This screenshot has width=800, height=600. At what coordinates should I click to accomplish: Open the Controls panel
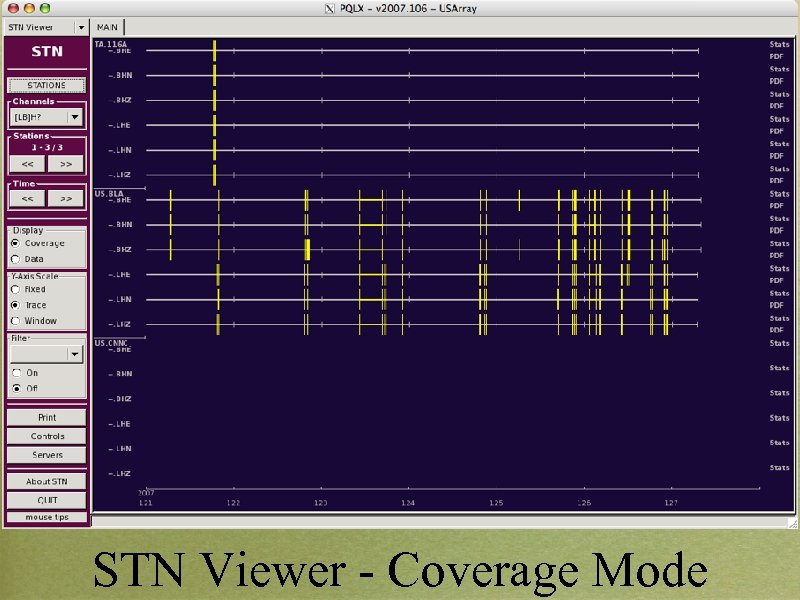pos(47,435)
